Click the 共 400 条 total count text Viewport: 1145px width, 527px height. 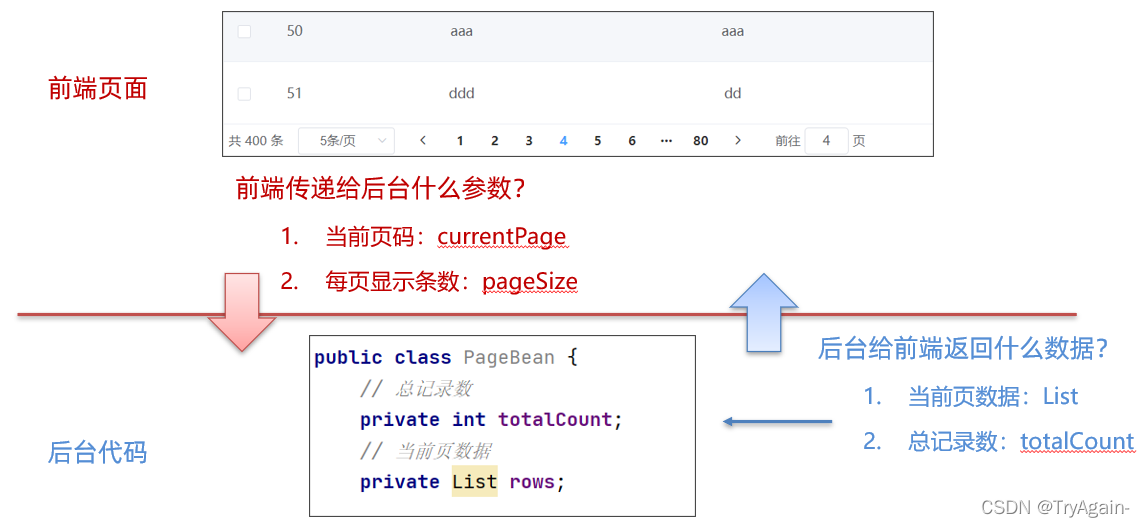[x=256, y=141]
